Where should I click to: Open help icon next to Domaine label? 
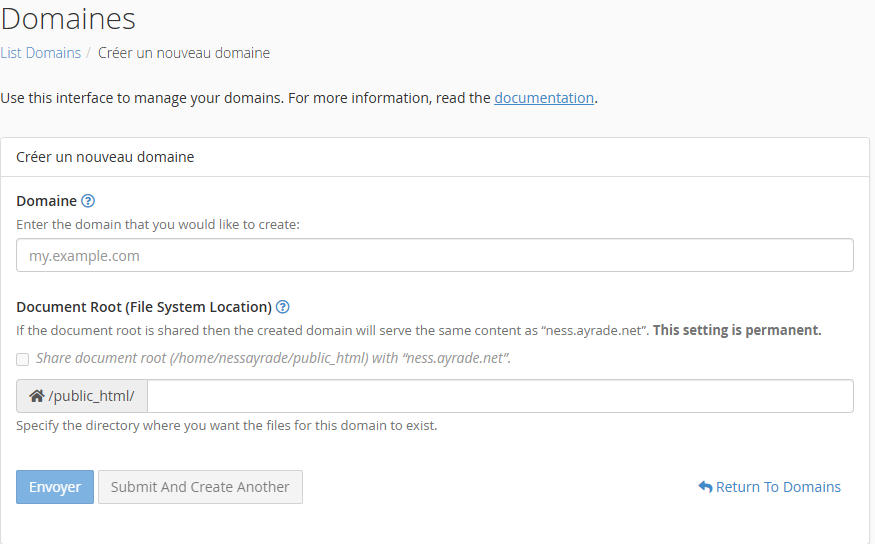[88, 201]
